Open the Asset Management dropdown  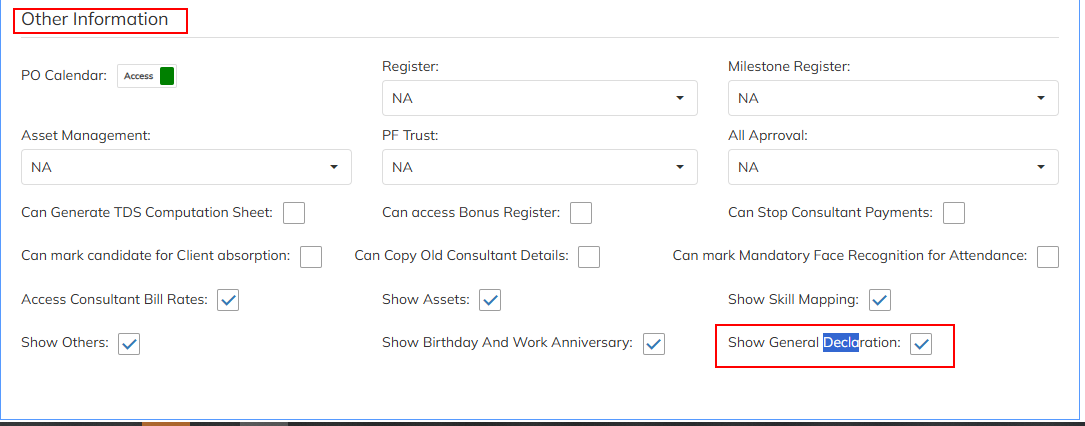186,167
